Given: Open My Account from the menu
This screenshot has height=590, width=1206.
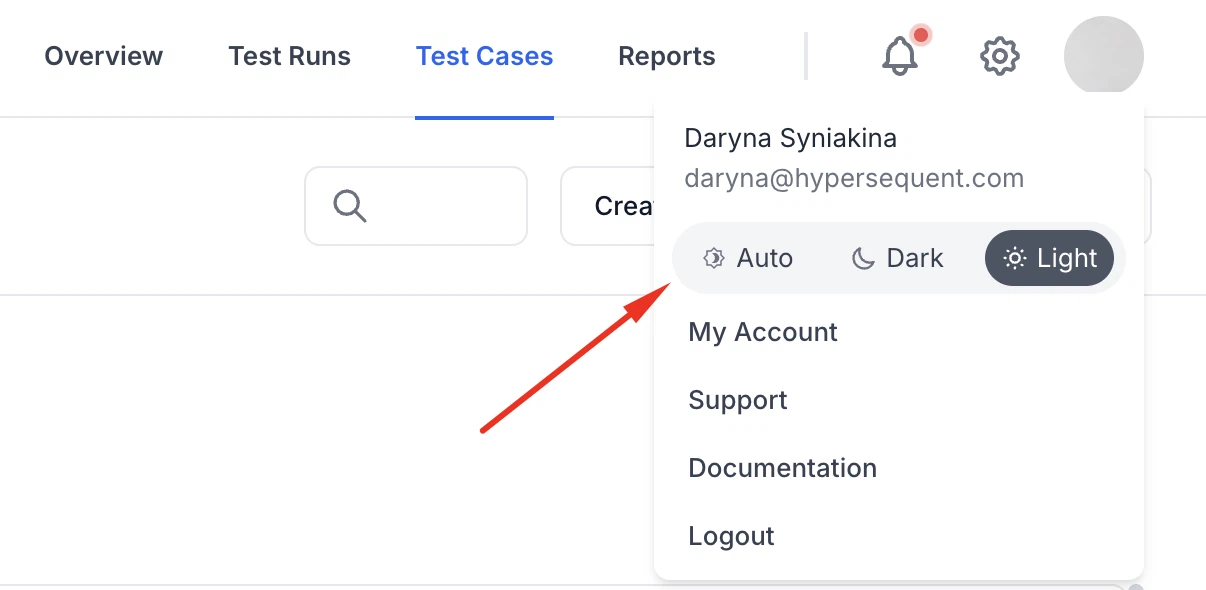Looking at the screenshot, I should (x=762, y=331).
